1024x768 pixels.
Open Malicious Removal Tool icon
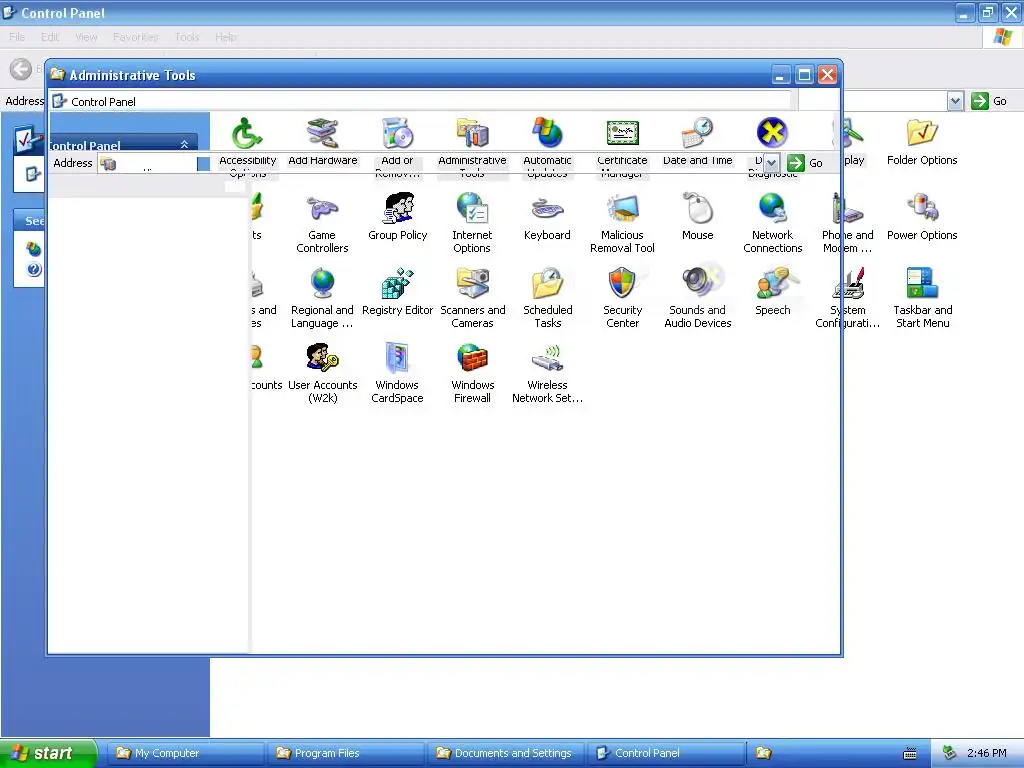tap(622, 209)
